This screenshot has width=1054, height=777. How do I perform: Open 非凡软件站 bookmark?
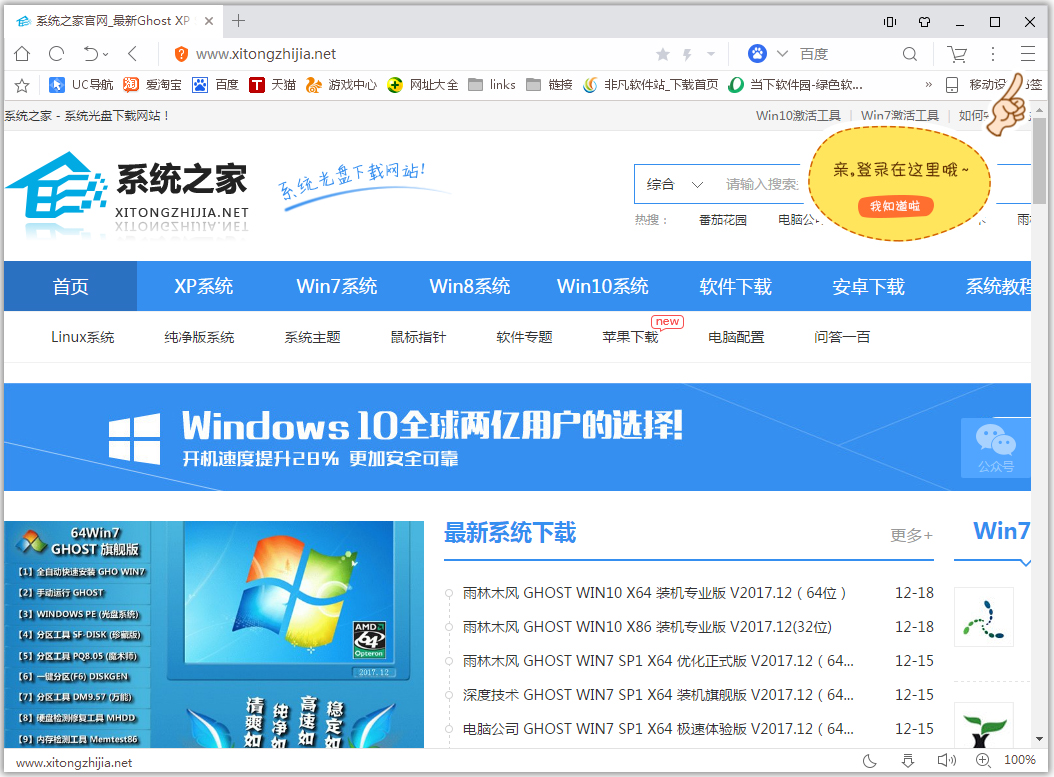(x=650, y=85)
